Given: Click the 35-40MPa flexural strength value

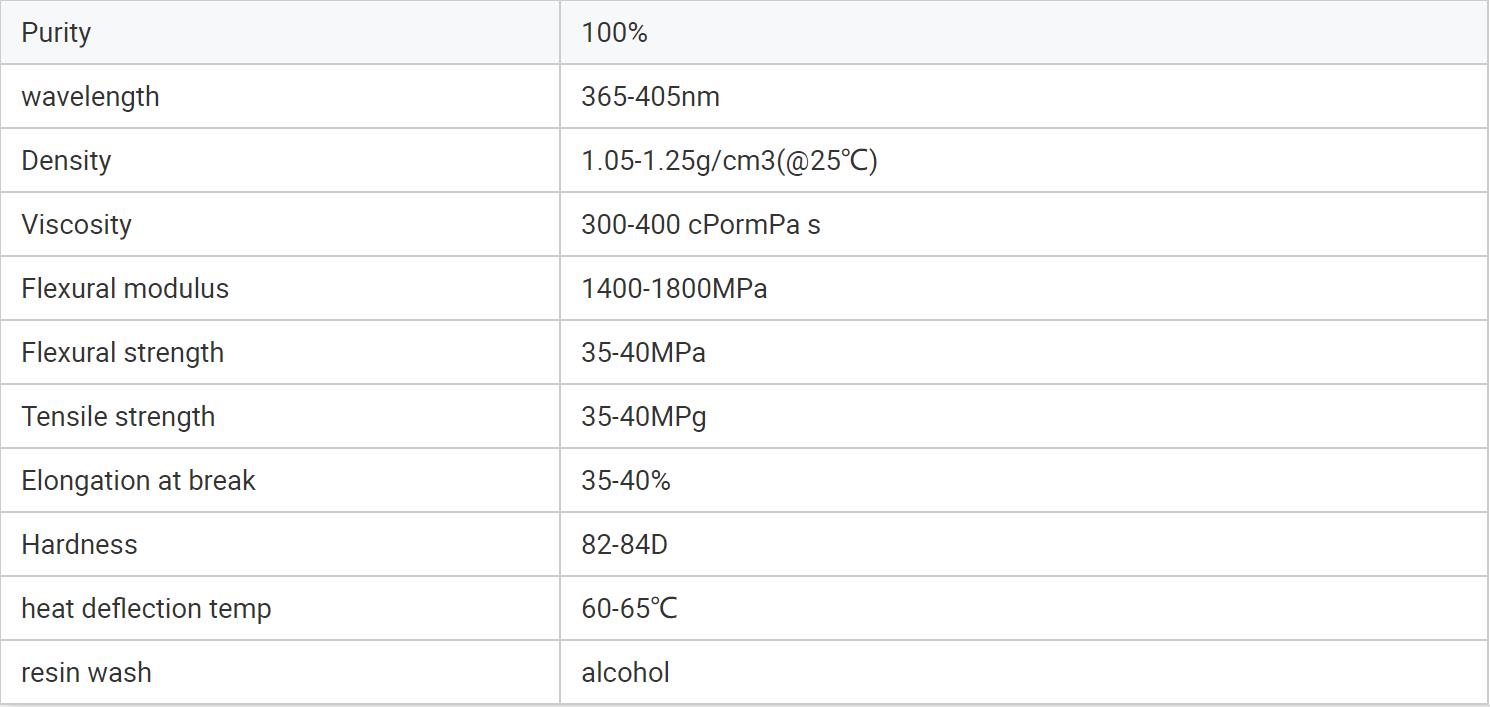Looking at the screenshot, I should [x=643, y=353].
